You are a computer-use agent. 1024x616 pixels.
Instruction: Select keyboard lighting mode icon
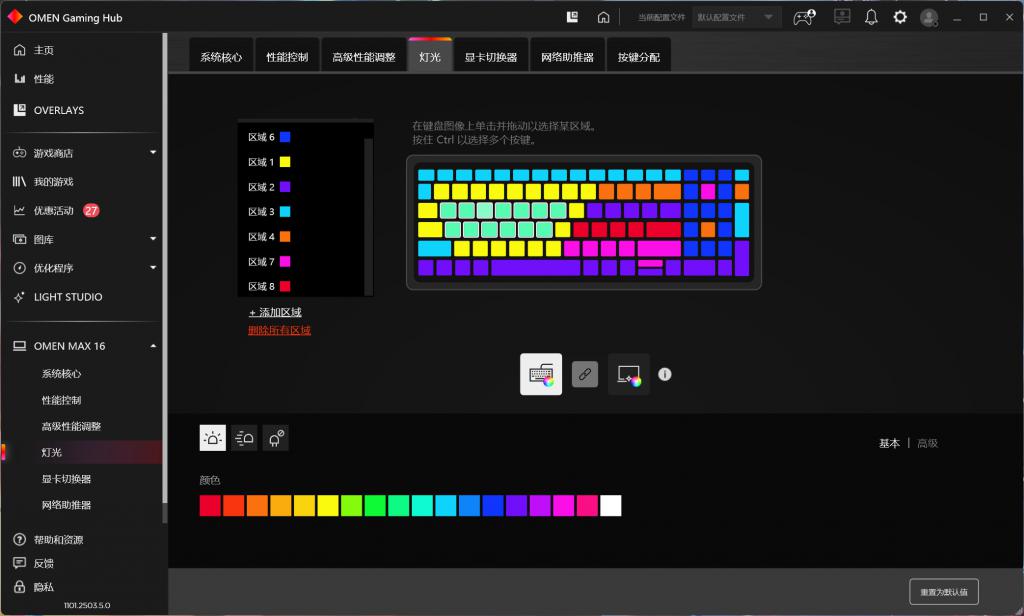541,374
